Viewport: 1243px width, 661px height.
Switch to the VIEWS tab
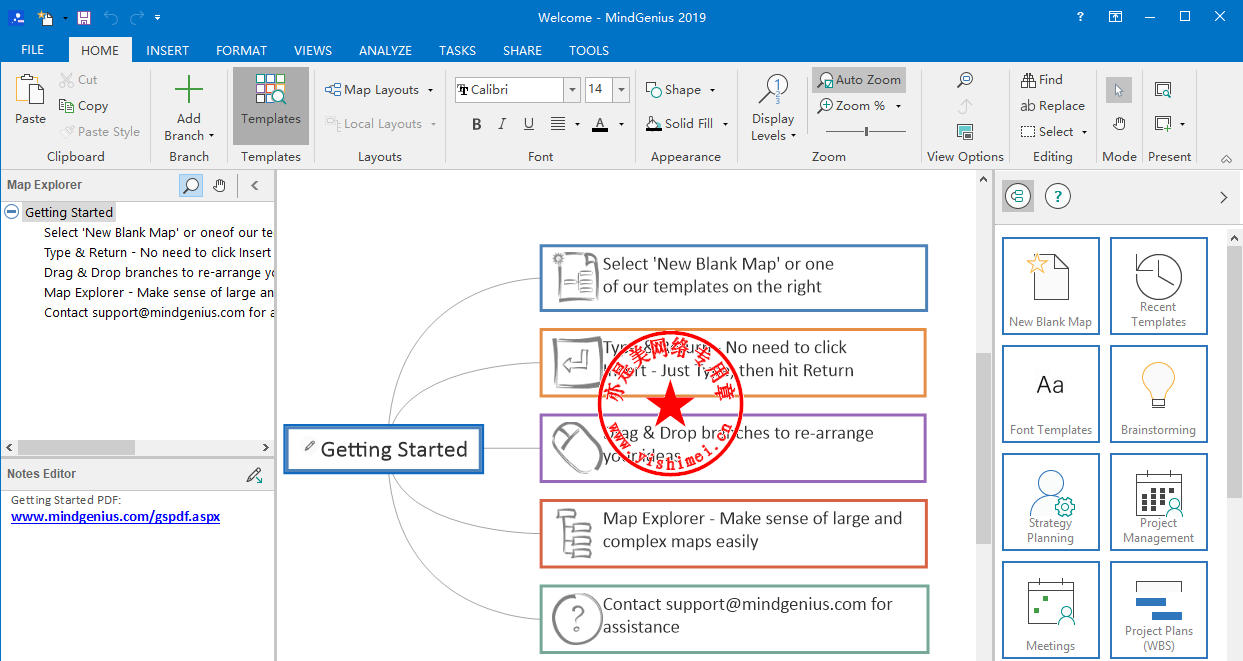click(x=313, y=50)
